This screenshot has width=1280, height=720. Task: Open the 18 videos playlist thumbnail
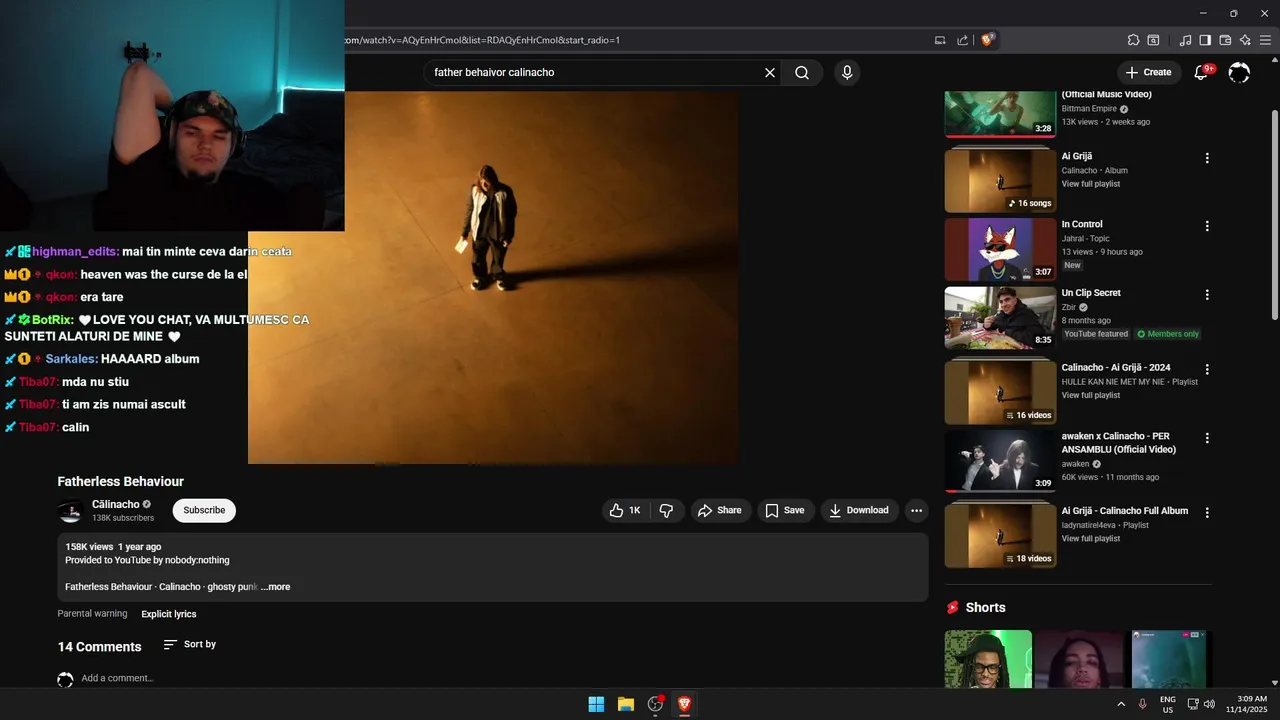(x=1000, y=536)
